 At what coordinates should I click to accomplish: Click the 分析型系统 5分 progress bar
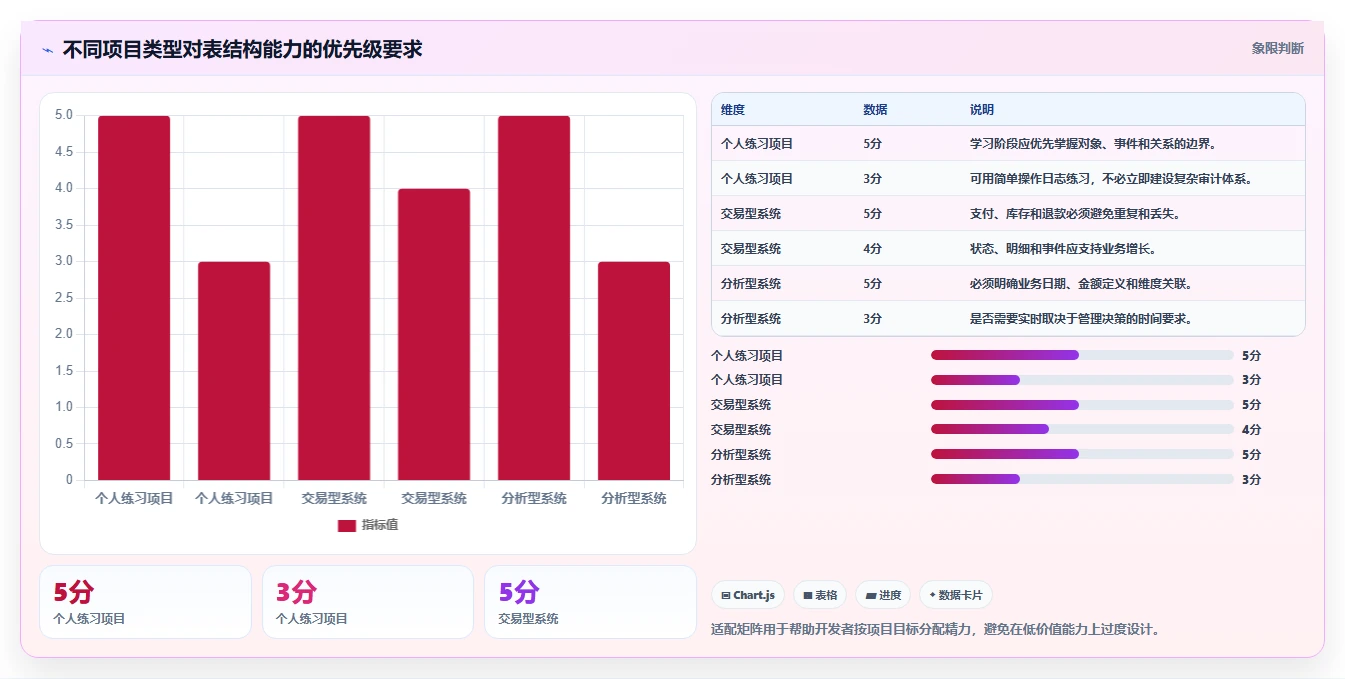tap(1082, 454)
